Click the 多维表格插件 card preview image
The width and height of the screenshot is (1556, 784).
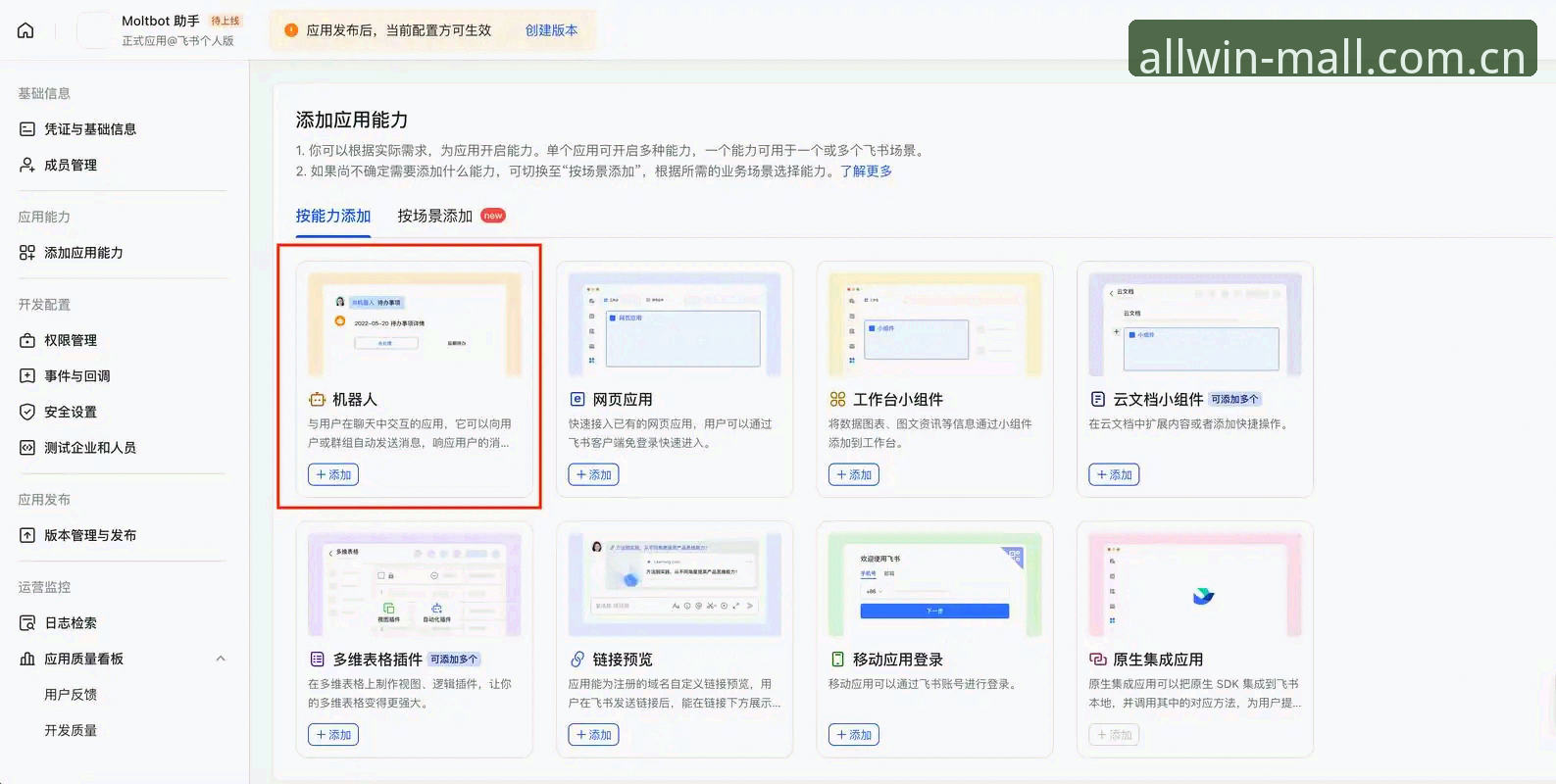point(415,585)
